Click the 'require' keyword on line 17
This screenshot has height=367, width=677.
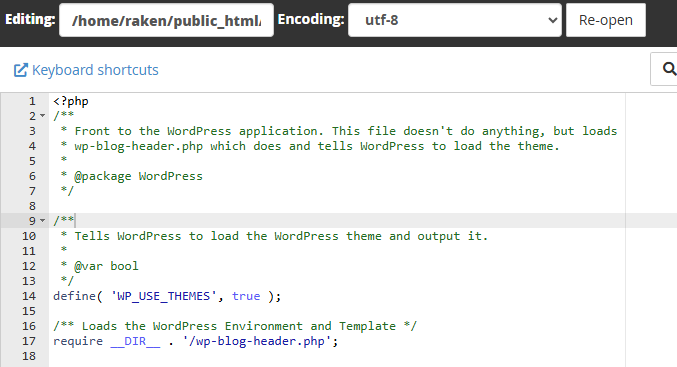[78, 341]
